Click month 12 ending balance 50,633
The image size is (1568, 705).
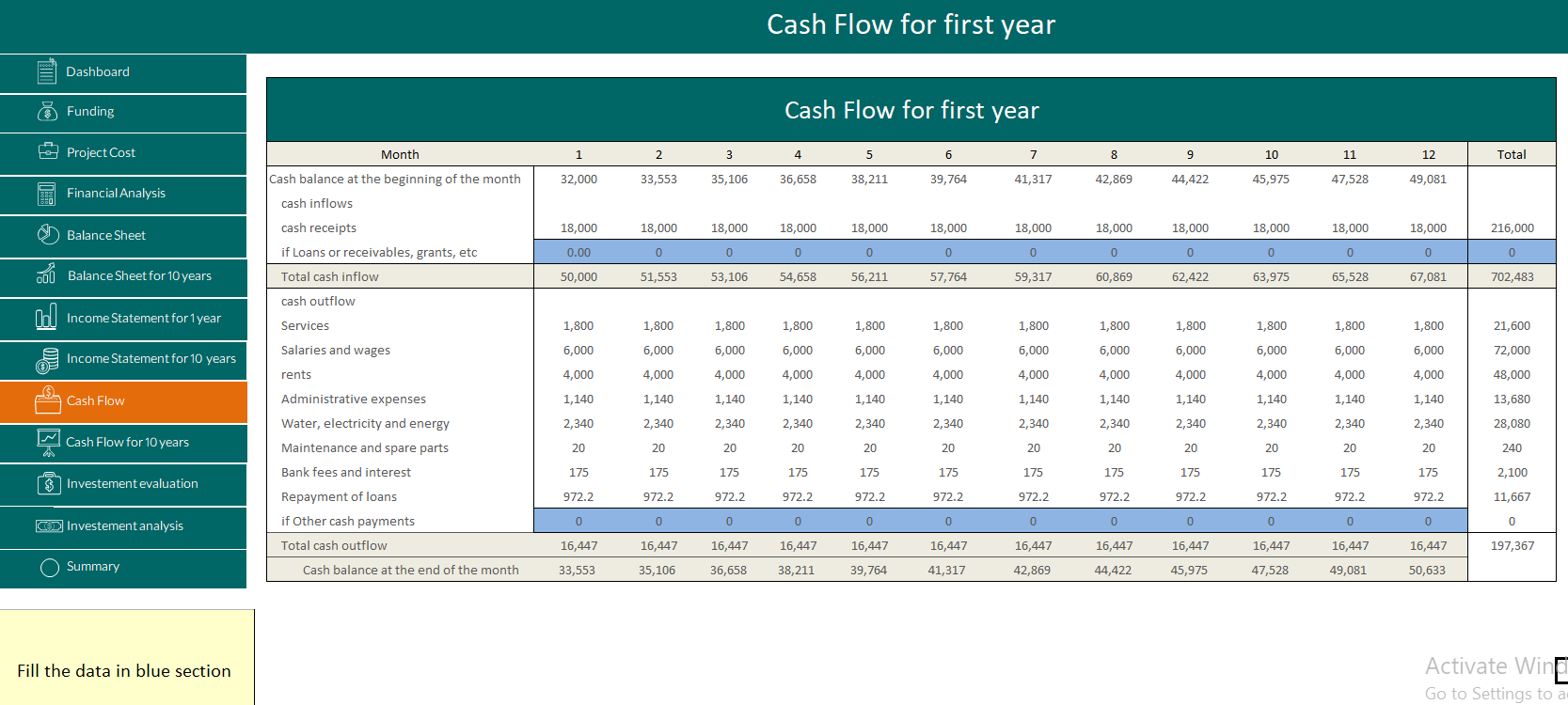pyautogui.click(x=1427, y=570)
